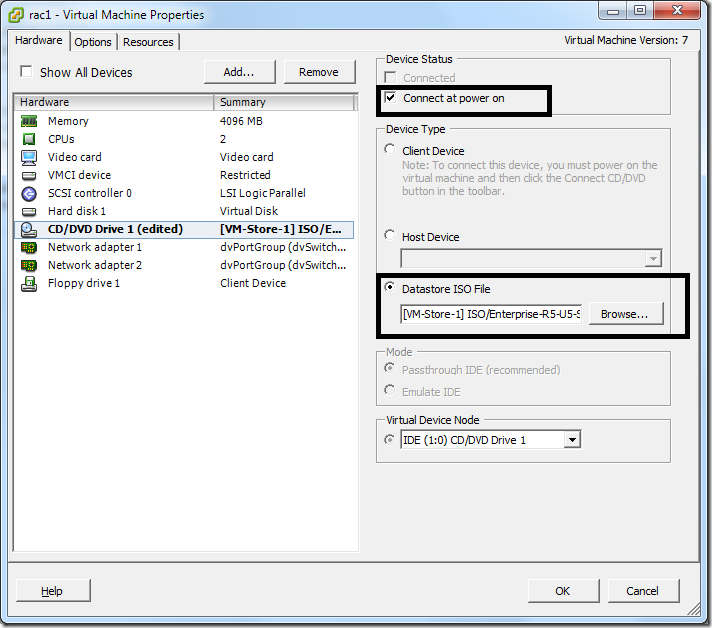
Task: Click the Network adapter 2 card icon
Action: [x=29, y=265]
